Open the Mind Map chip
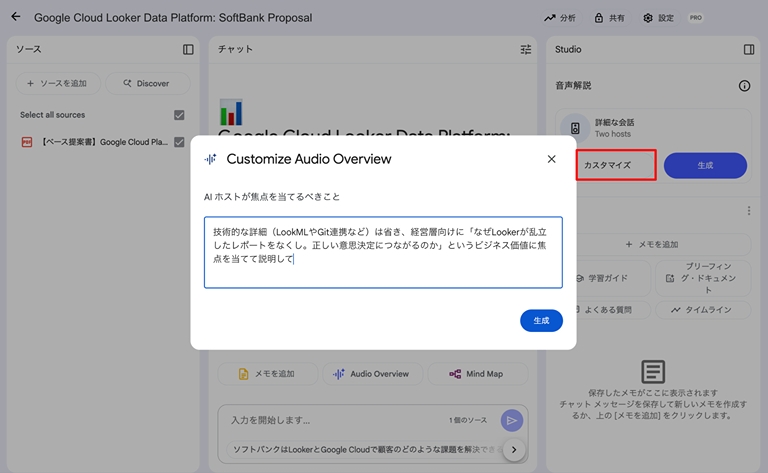The image size is (768, 473). pos(477,374)
